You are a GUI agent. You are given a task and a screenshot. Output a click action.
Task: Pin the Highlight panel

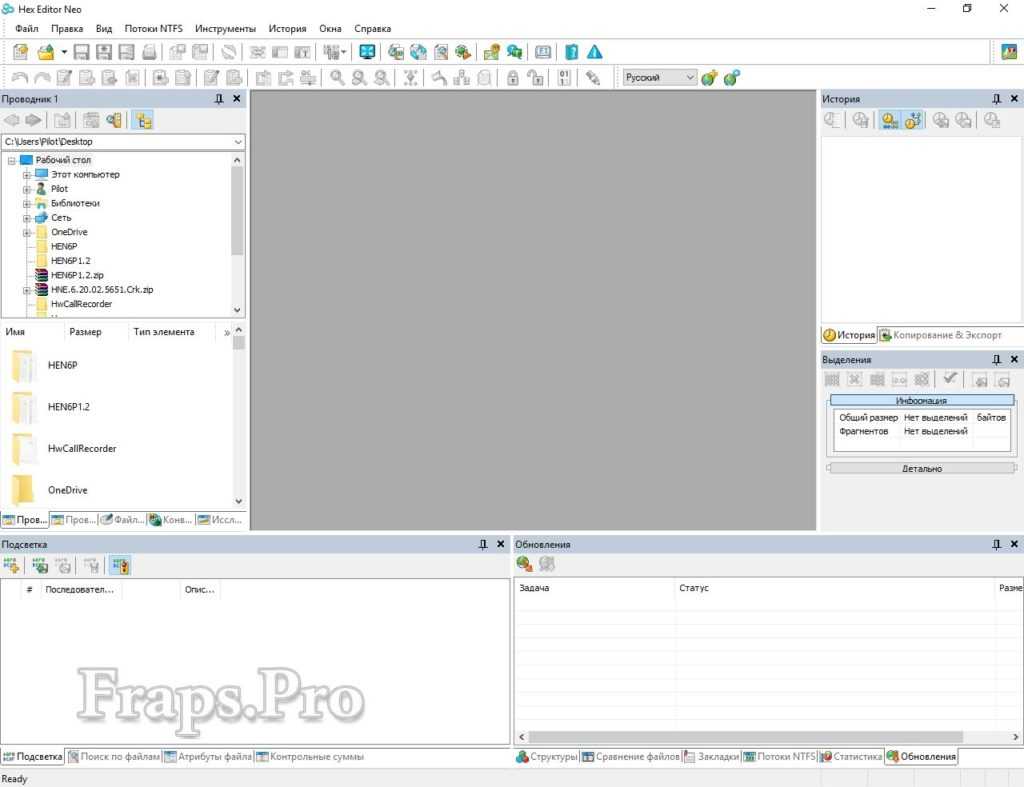click(x=483, y=544)
